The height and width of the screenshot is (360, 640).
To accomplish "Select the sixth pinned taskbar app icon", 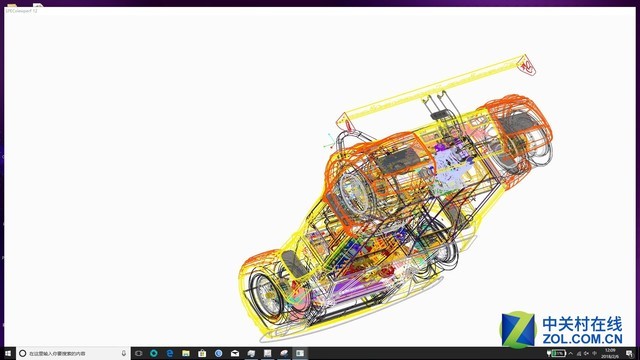I will (251, 353).
